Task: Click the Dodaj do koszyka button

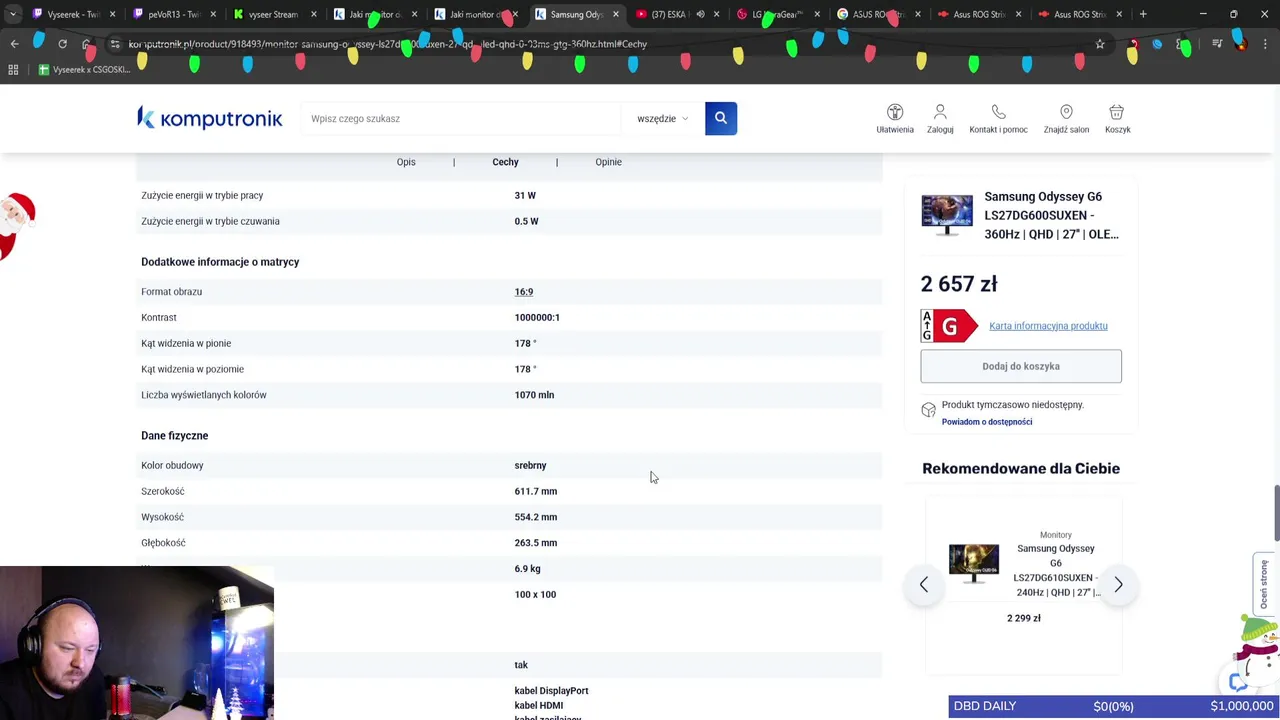Action: pos(1021,366)
